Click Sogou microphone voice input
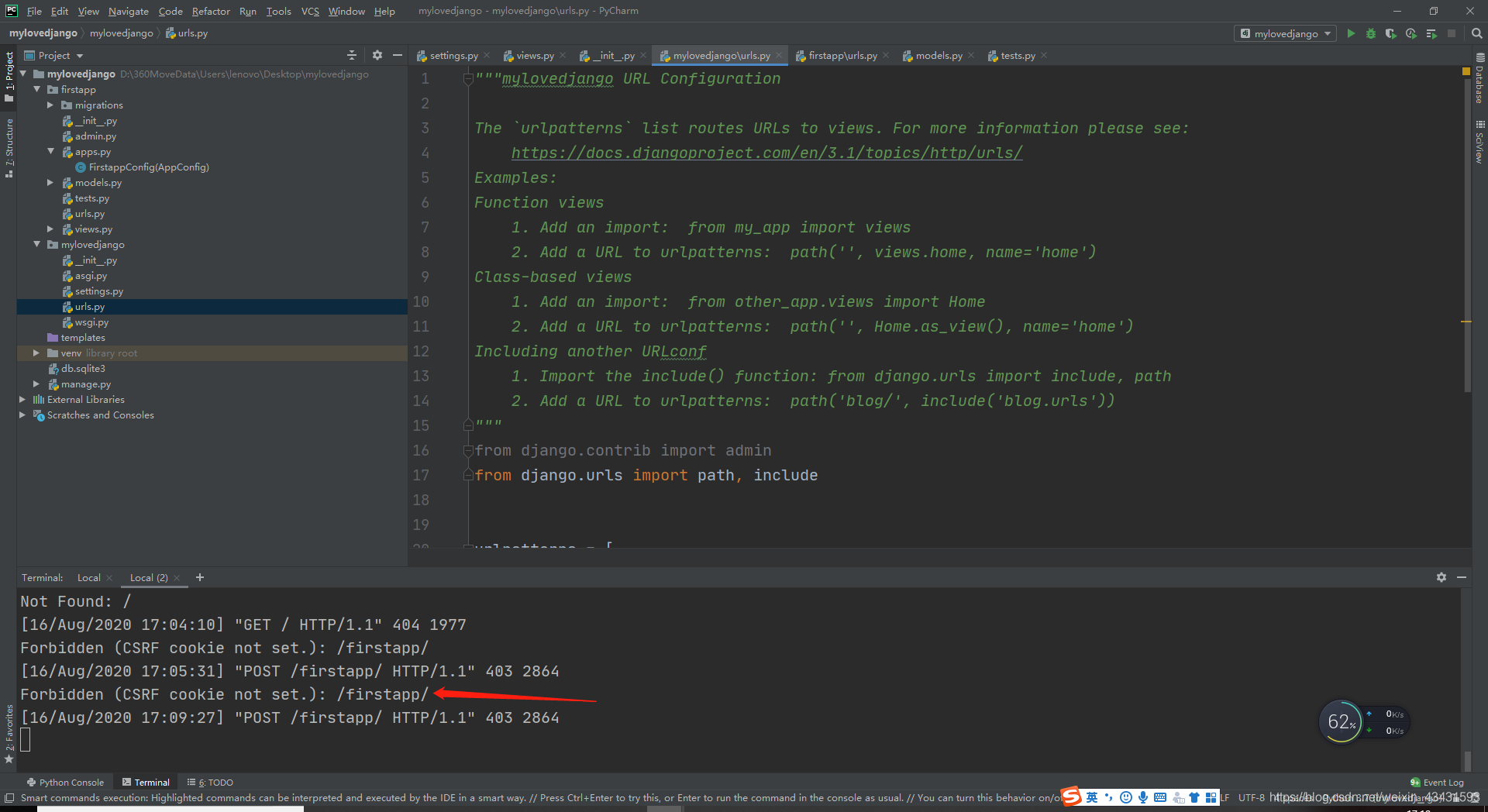The width and height of the screenshot is (1488, 812). (x=1143, y=797)
